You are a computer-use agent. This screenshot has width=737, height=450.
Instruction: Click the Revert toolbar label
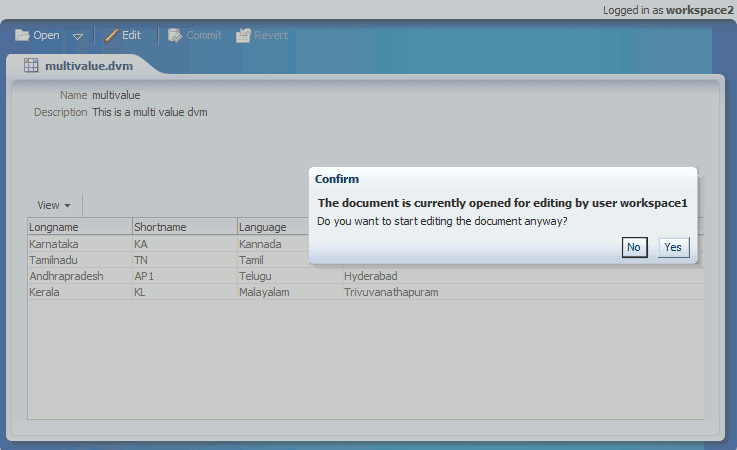point(271,35)
